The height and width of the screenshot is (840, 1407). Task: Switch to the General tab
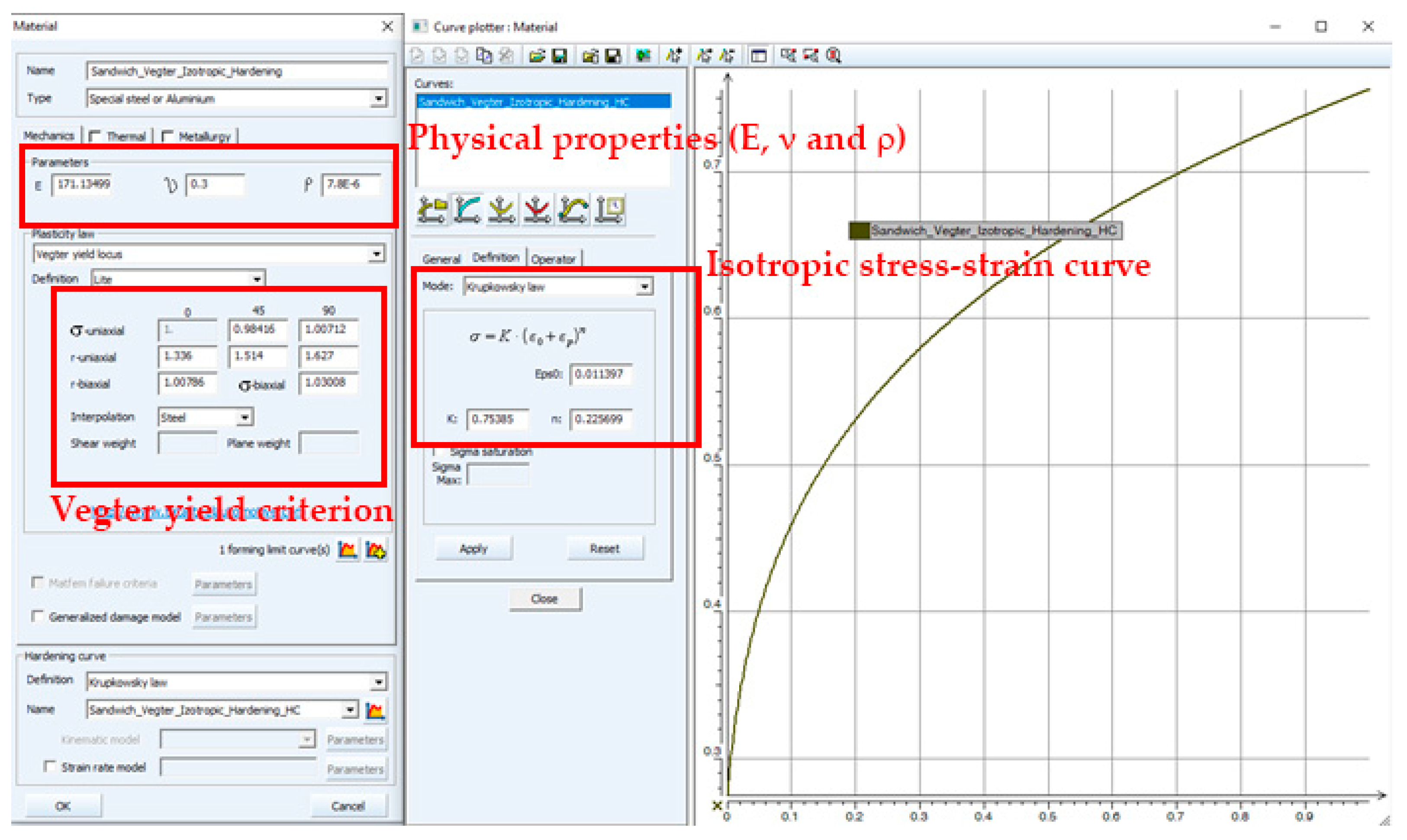(x=441, y=259)
